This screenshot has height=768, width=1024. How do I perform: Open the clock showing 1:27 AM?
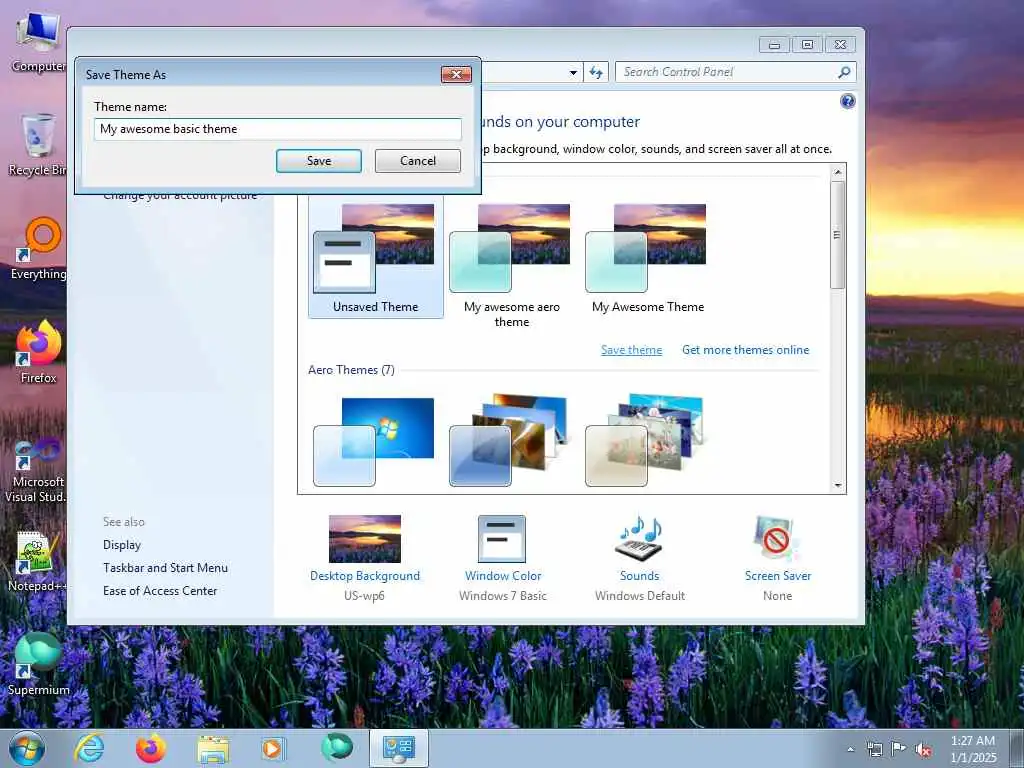tap(973, 749)
